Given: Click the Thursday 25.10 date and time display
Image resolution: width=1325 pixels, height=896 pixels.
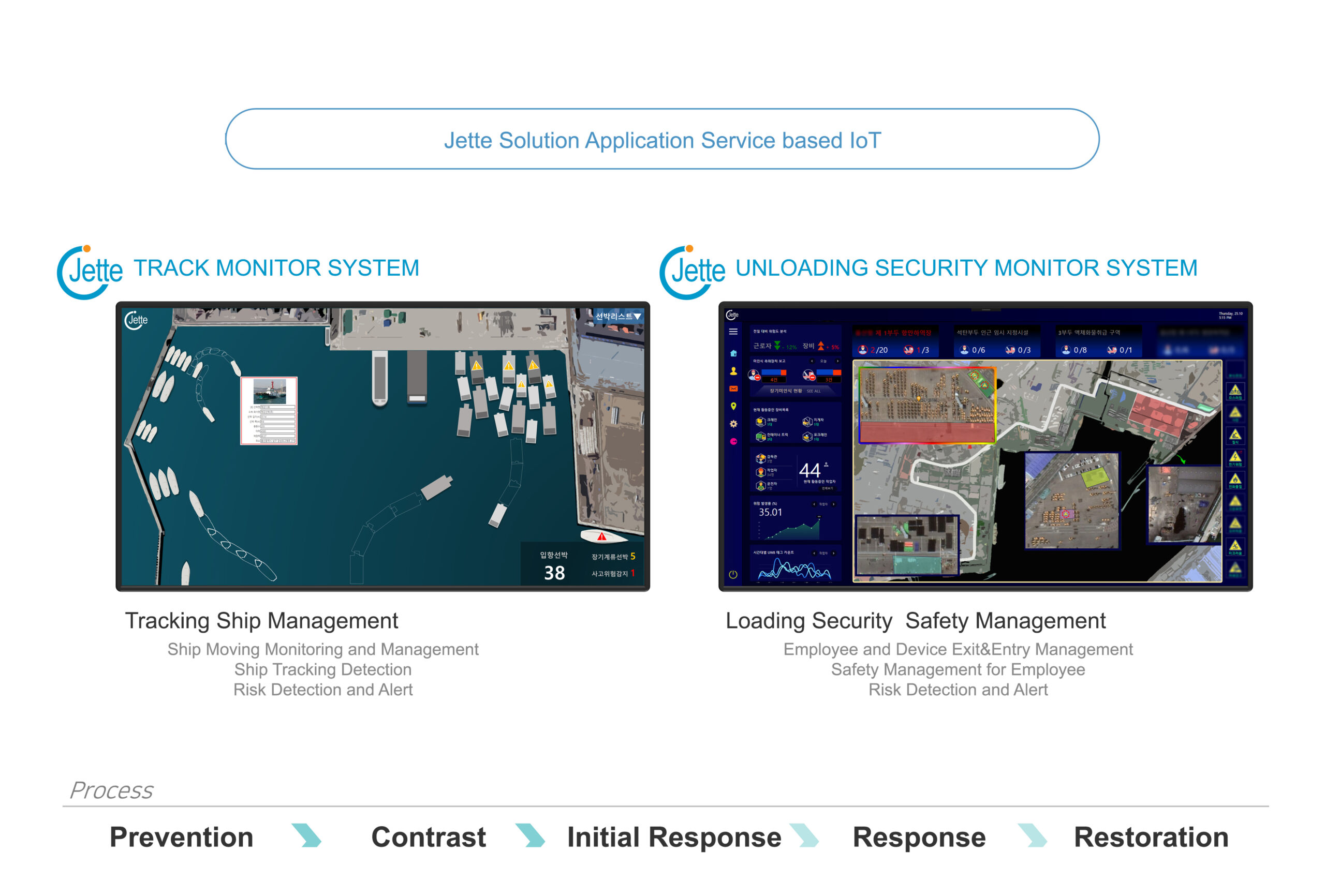Looking at the screenshot, I should (1230, 315).
